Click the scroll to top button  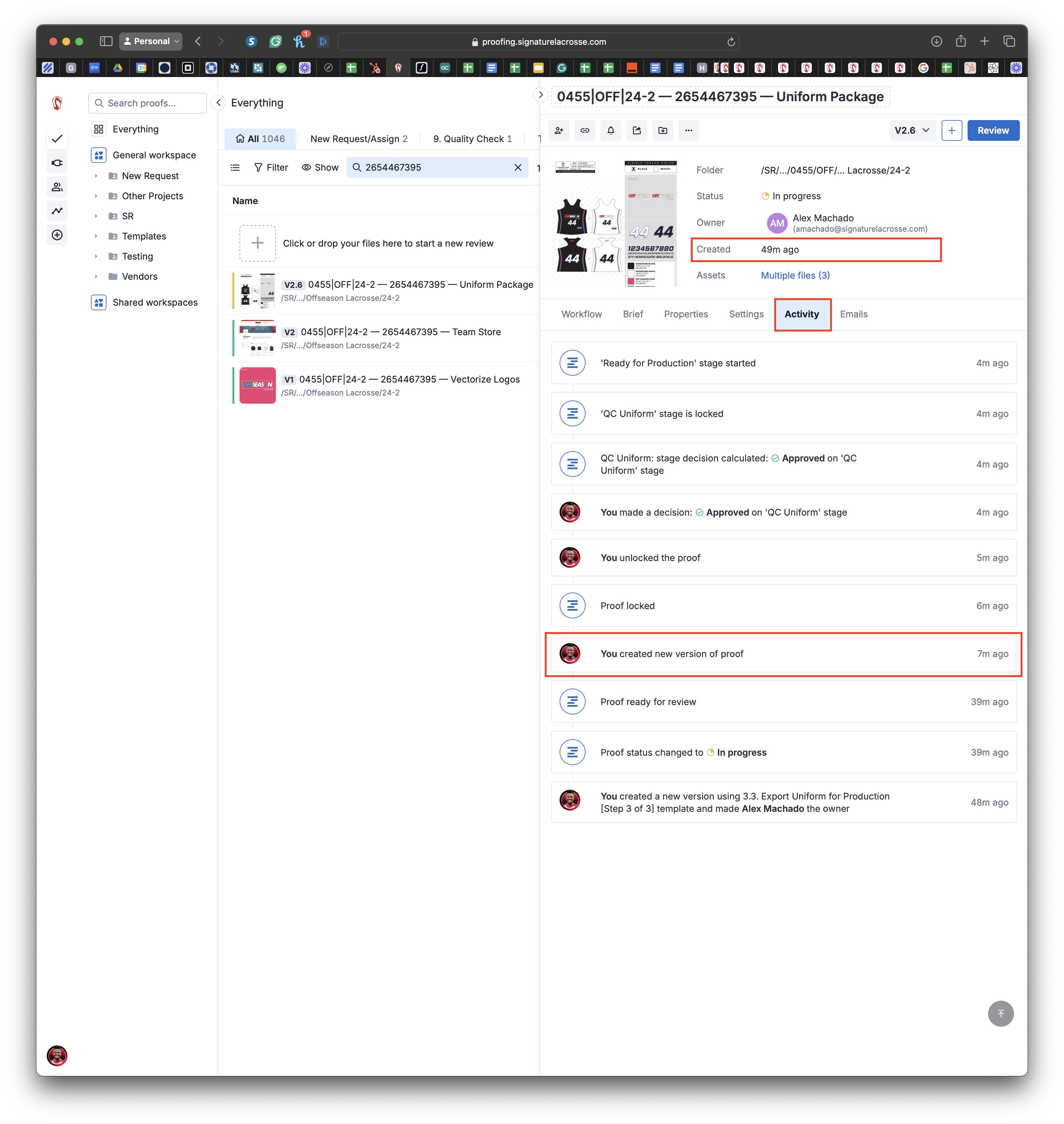[x=1000, y=1013]
